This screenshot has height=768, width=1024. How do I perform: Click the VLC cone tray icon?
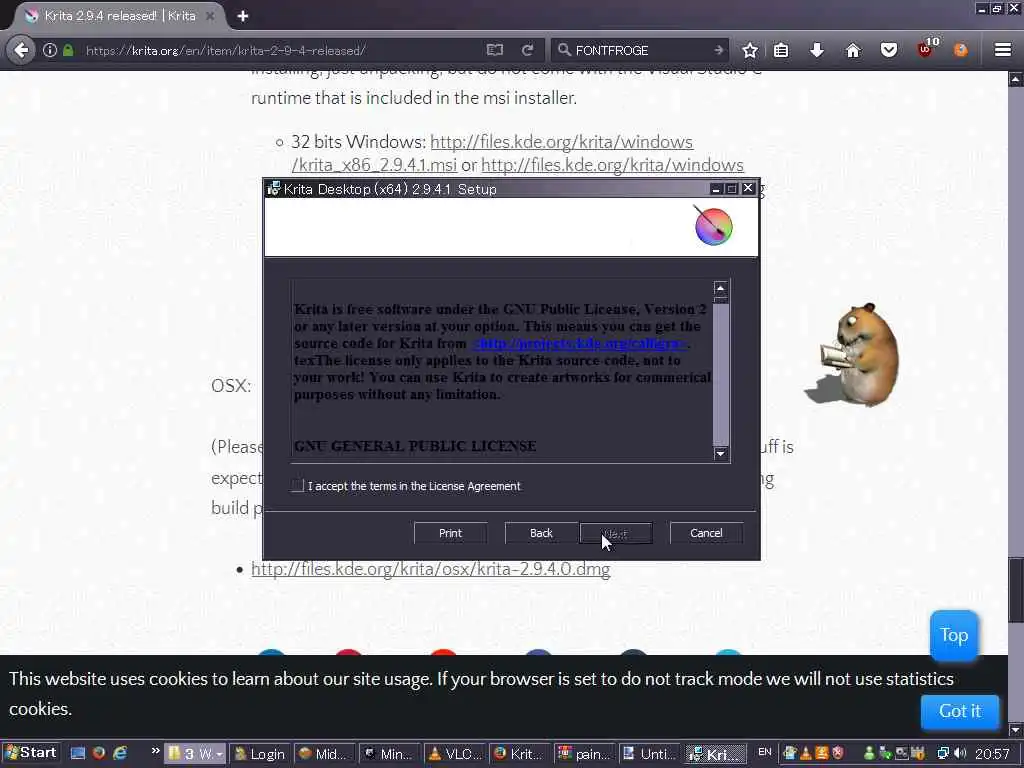point(805,754)
